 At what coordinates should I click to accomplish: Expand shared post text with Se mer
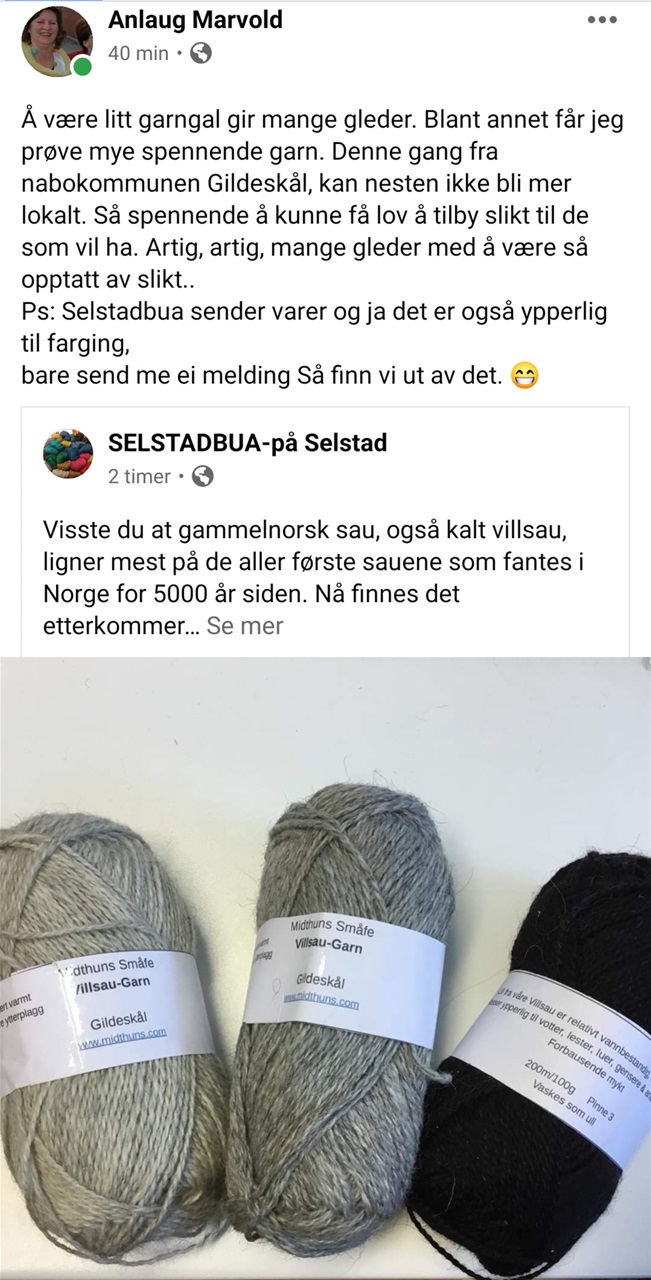pyautogui.click(x=245, y=626)
